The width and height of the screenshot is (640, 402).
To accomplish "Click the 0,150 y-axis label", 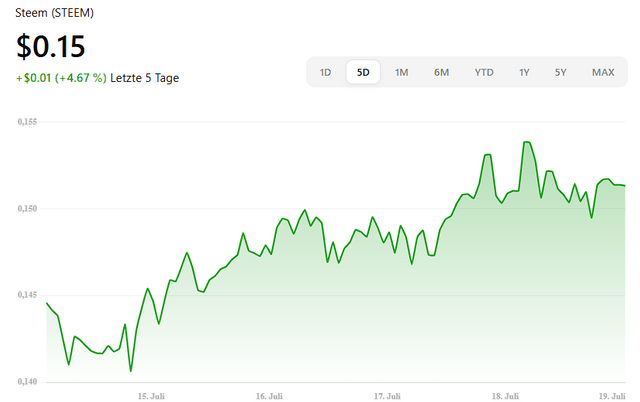I will point(27,209).
